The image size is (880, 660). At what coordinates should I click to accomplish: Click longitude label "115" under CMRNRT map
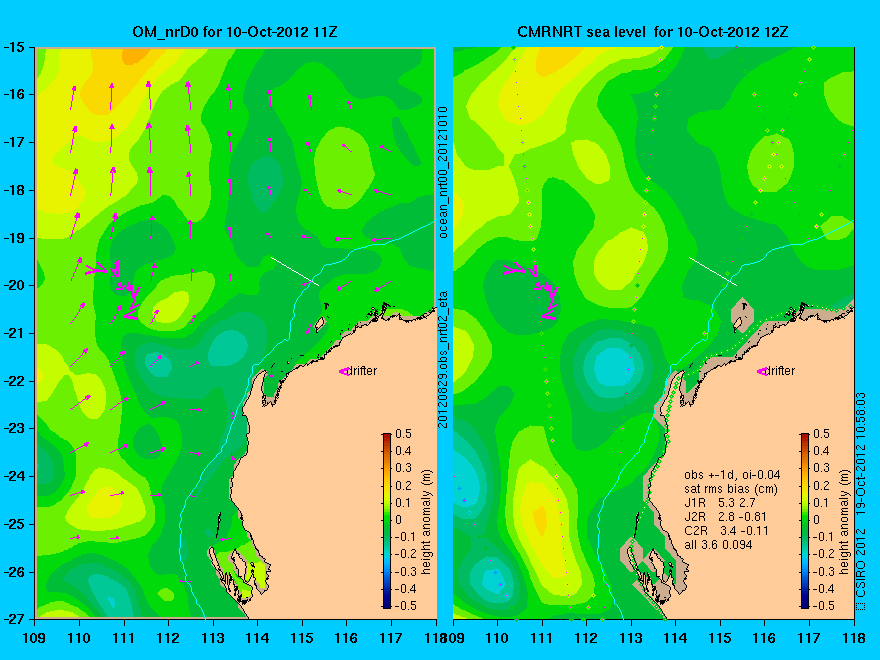721,638
